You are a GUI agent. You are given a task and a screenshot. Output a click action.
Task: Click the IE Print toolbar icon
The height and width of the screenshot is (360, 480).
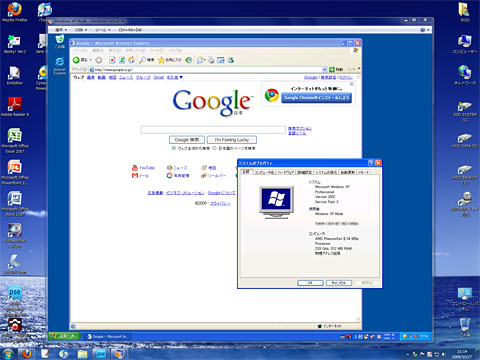click(x=211, y=60)
